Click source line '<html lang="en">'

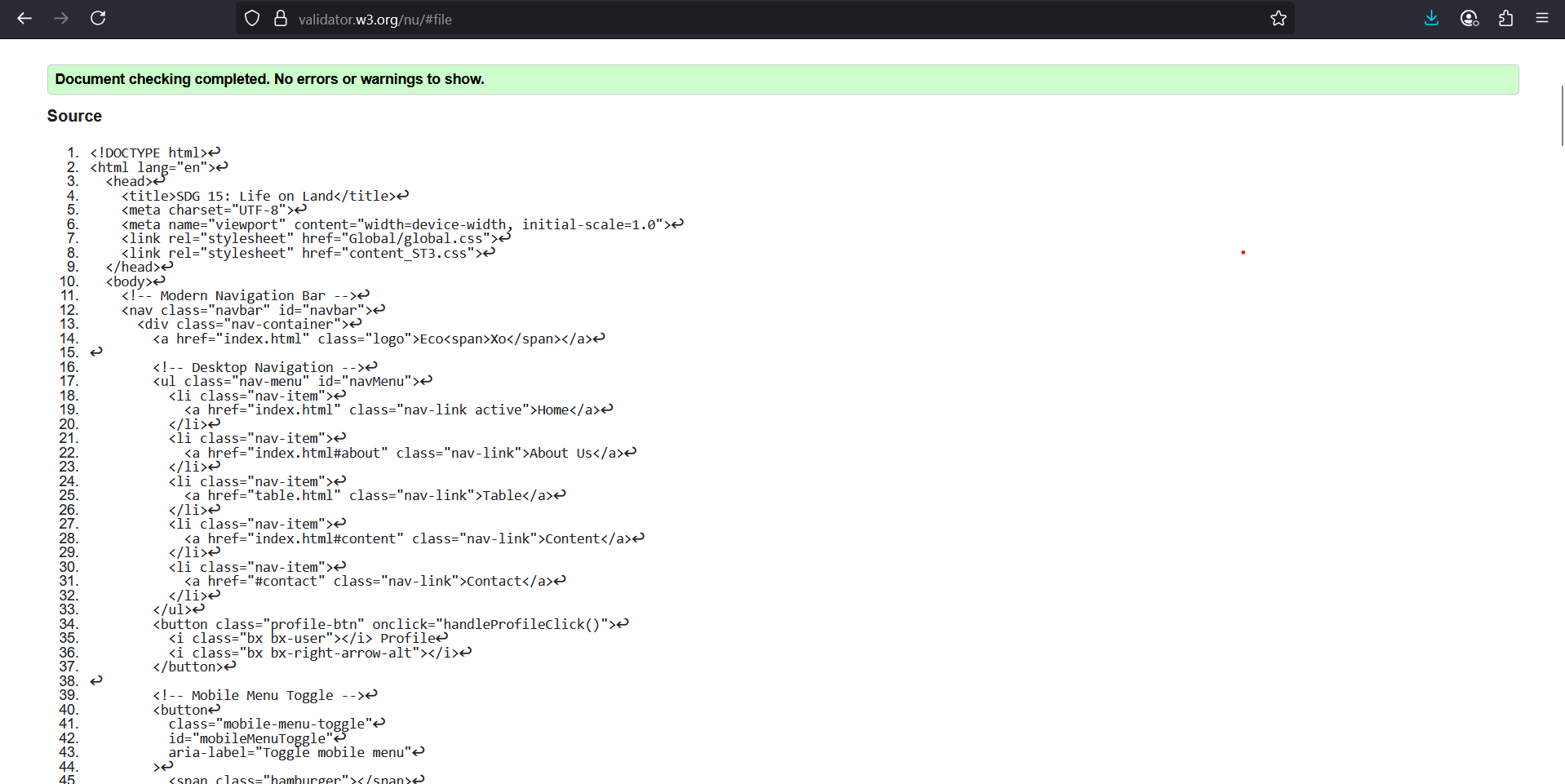(159, 167)
